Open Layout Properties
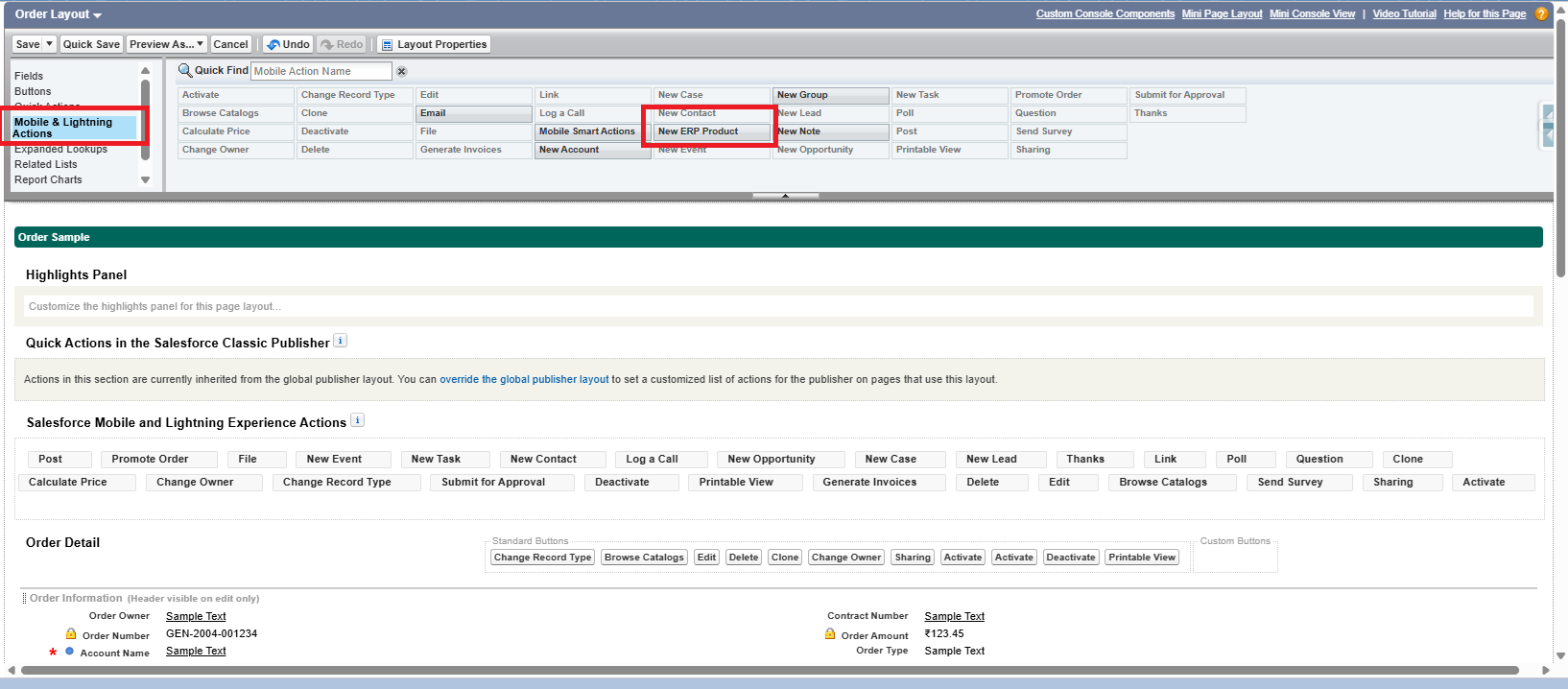1568x689 pixels. [x=434, y=44]
